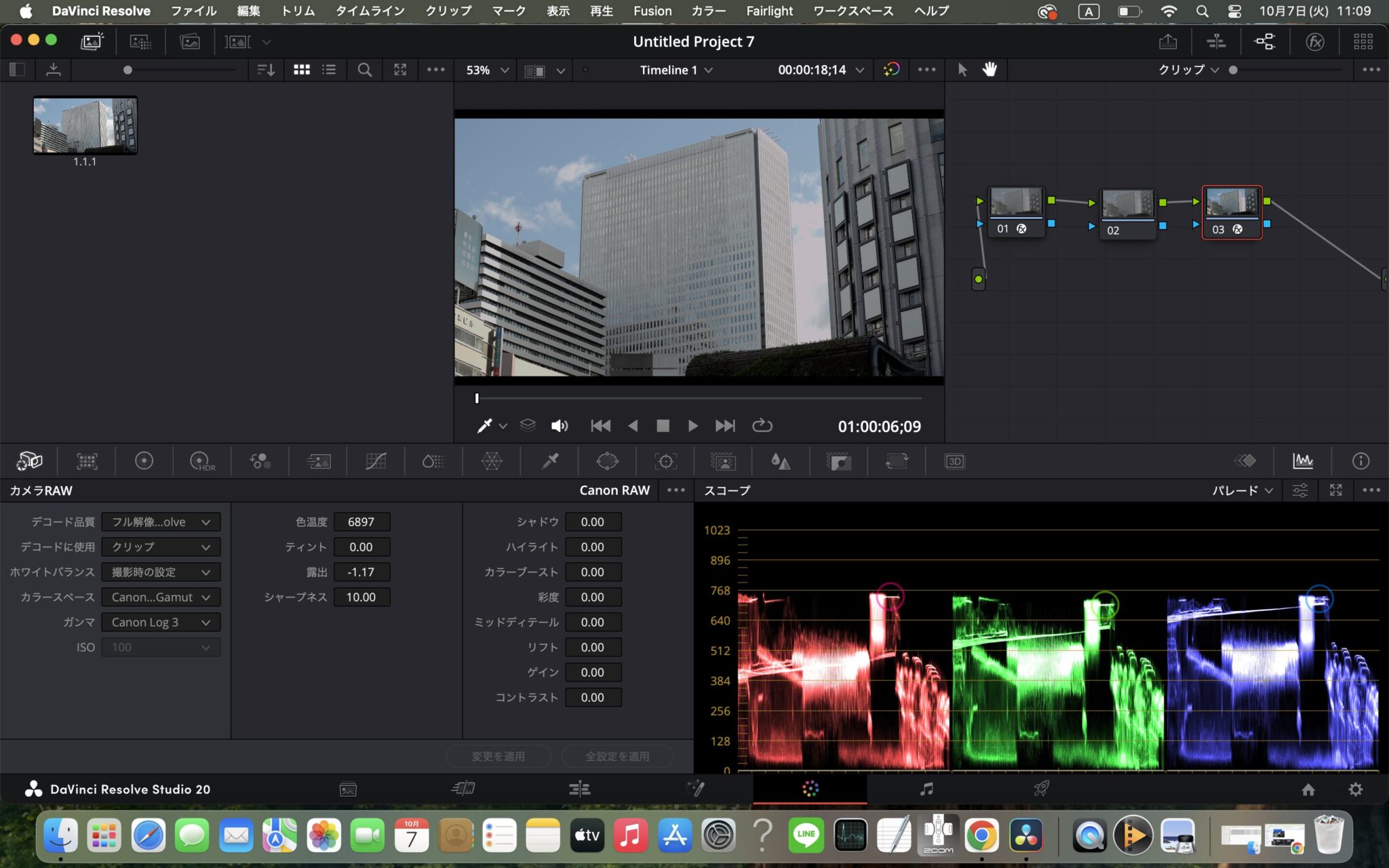The height and width of the screenshot is (868, 1389).
Task: Open the Tracker palette icon
Action: [x=665, y=462]
